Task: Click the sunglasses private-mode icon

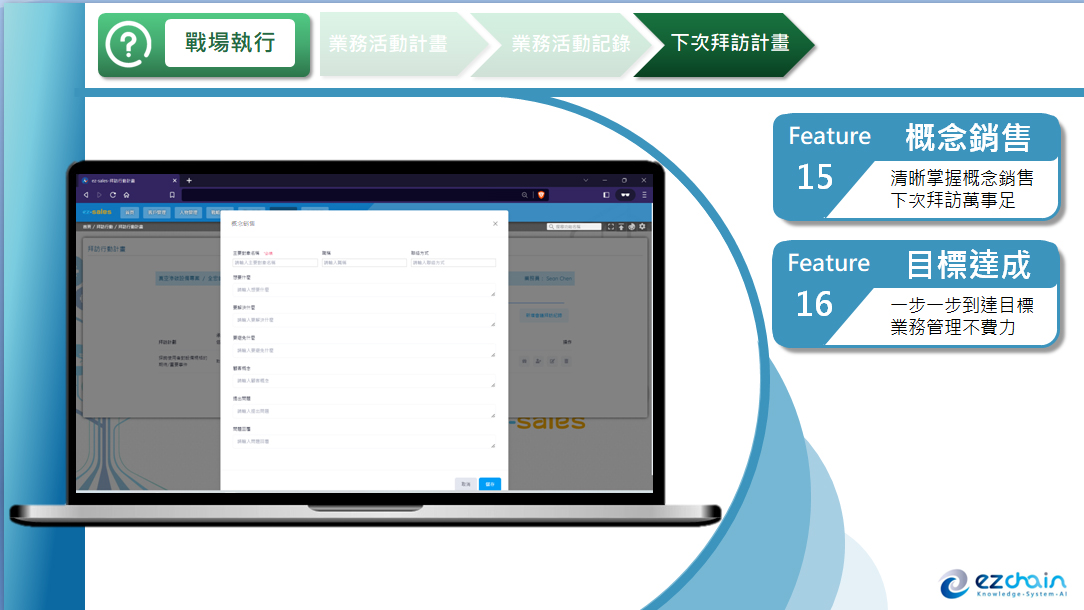Action: pos(626,195)
